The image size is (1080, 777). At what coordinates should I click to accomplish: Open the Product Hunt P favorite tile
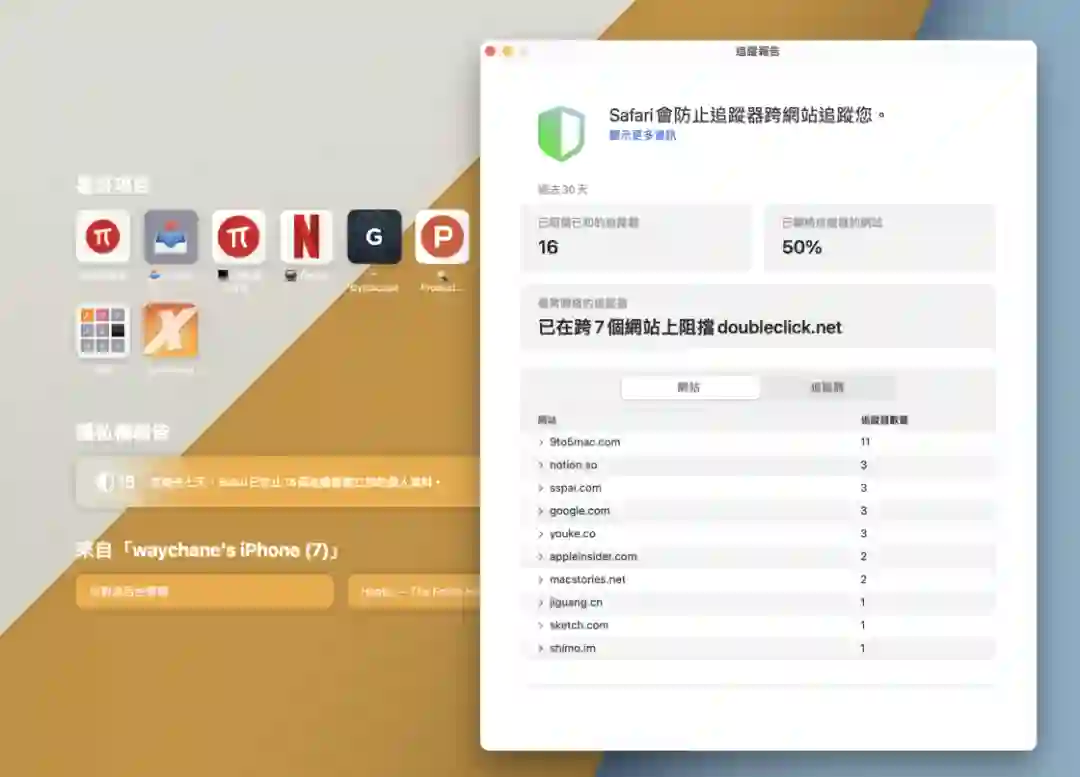[x=442, y=236]
